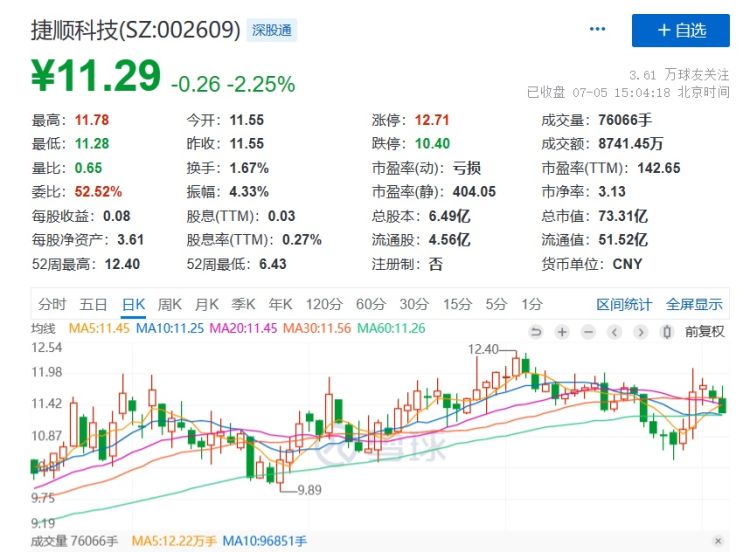
Task: Click the 12.40 high marker on chart
Action: (x=483, y=349)
